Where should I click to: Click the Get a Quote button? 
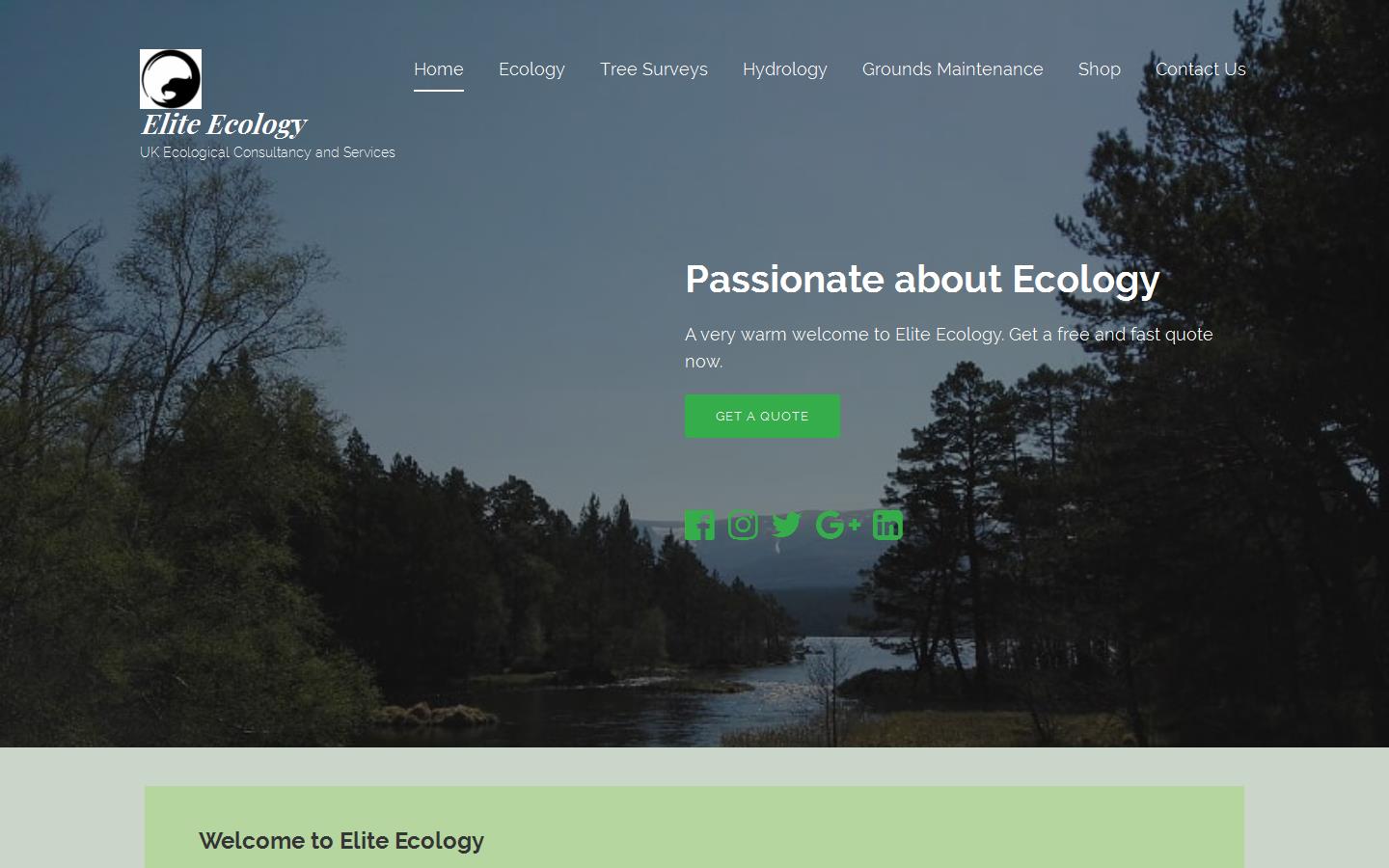[762, 416]
